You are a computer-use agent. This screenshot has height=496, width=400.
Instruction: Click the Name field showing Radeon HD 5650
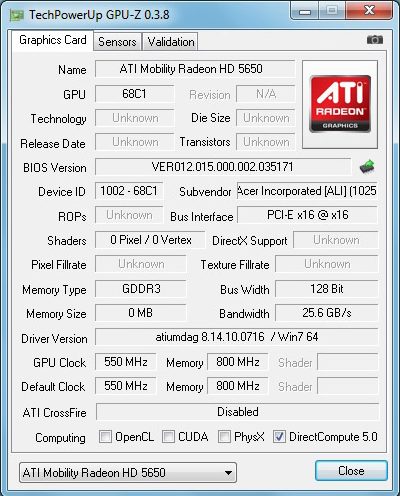195,69
